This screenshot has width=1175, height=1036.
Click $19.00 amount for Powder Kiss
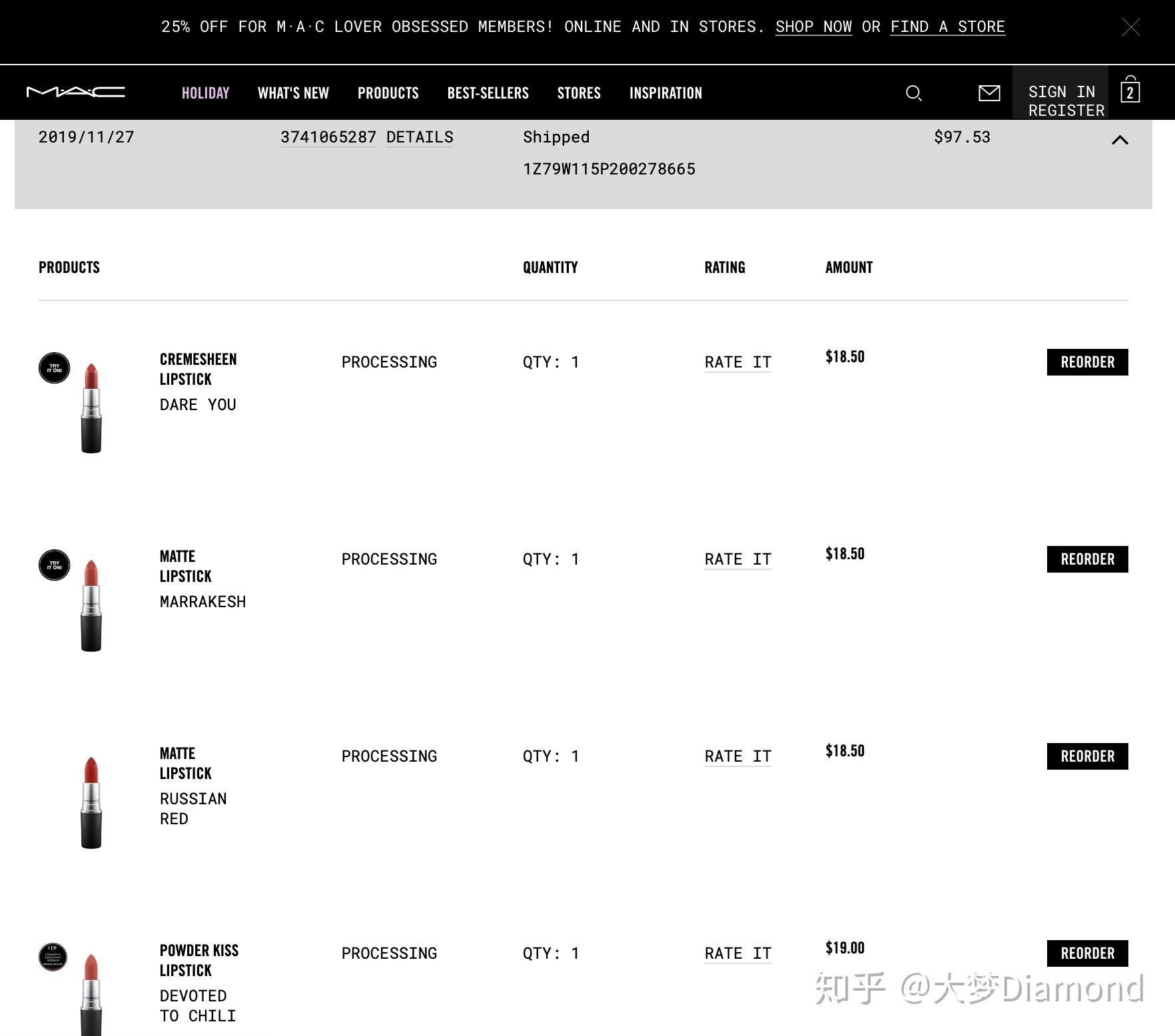click(845, 948)
